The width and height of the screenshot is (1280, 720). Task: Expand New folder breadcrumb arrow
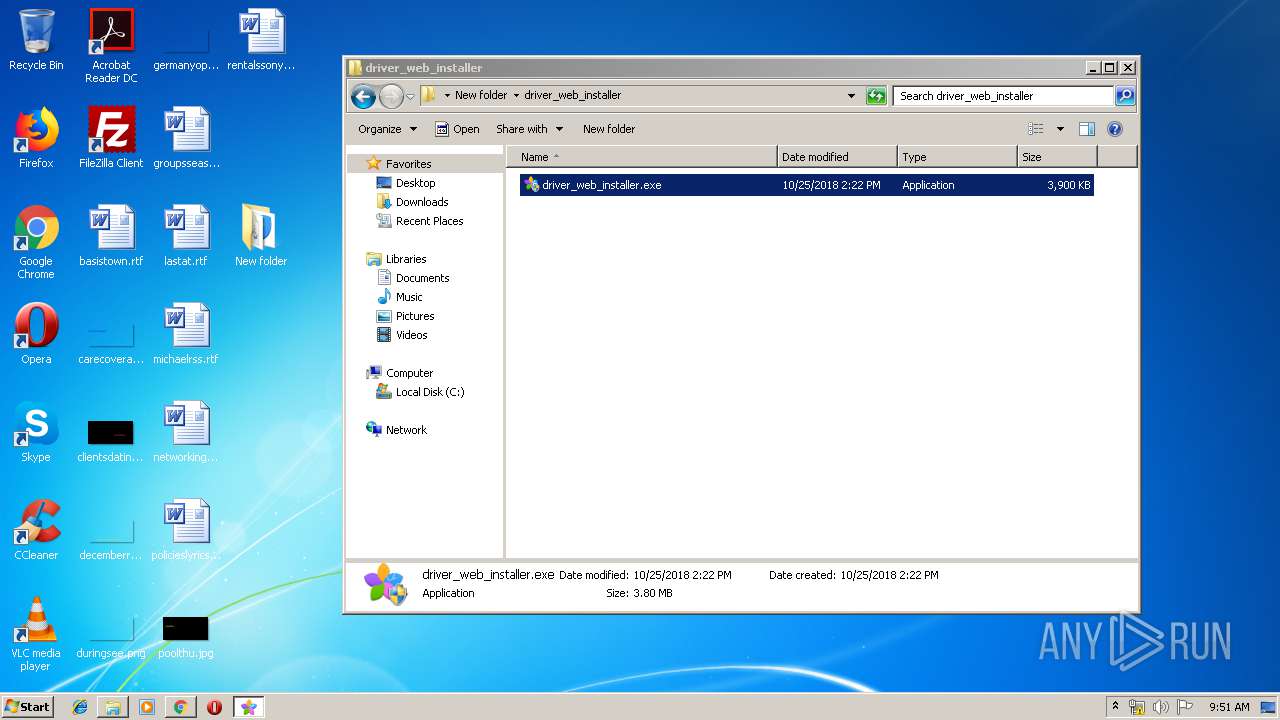(516, 96)
